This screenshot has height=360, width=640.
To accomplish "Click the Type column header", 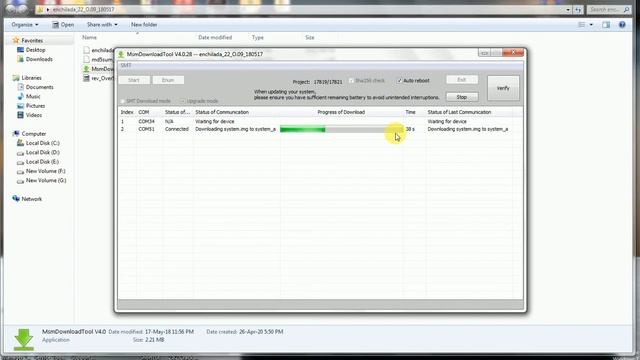I will [258, 37].
